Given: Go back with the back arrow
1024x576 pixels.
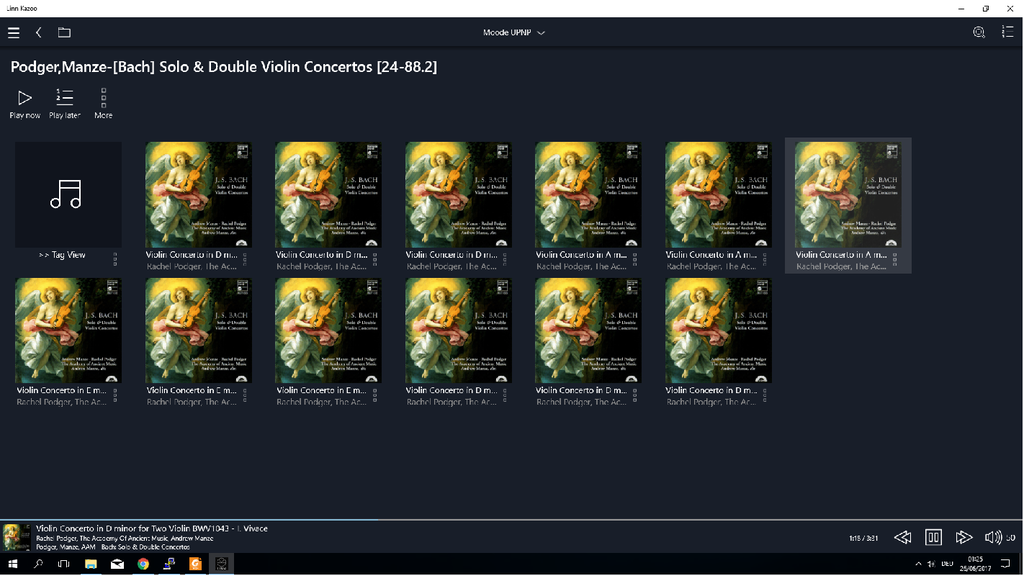Looking at the screenshot, I should (x=39, y=32).
